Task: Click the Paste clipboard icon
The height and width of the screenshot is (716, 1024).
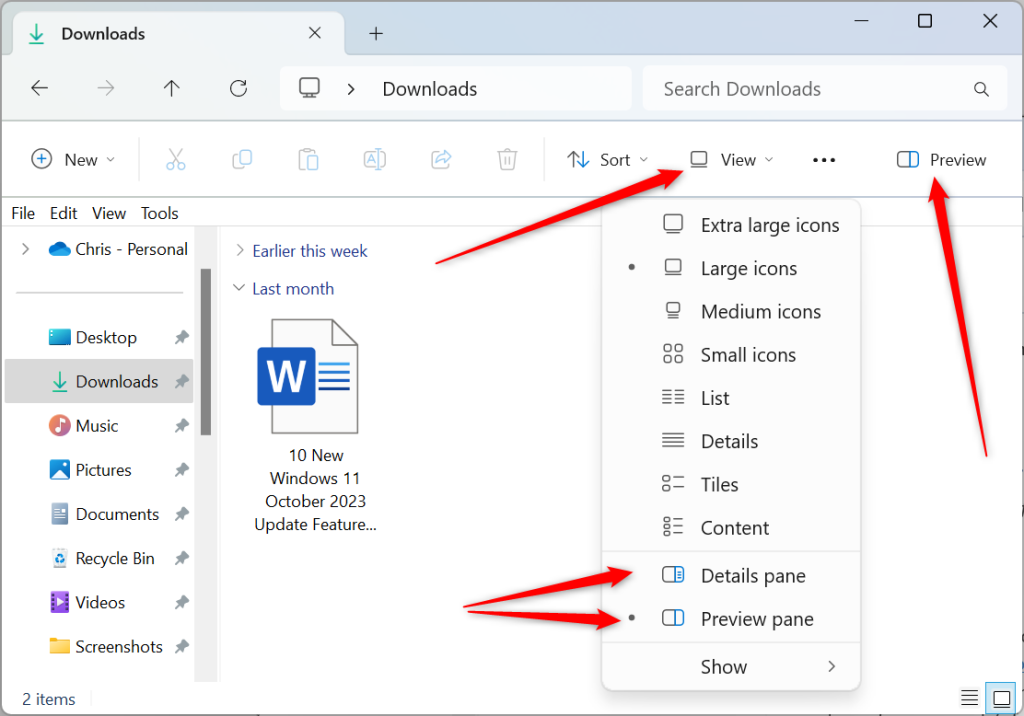Action: coord(308,160)
